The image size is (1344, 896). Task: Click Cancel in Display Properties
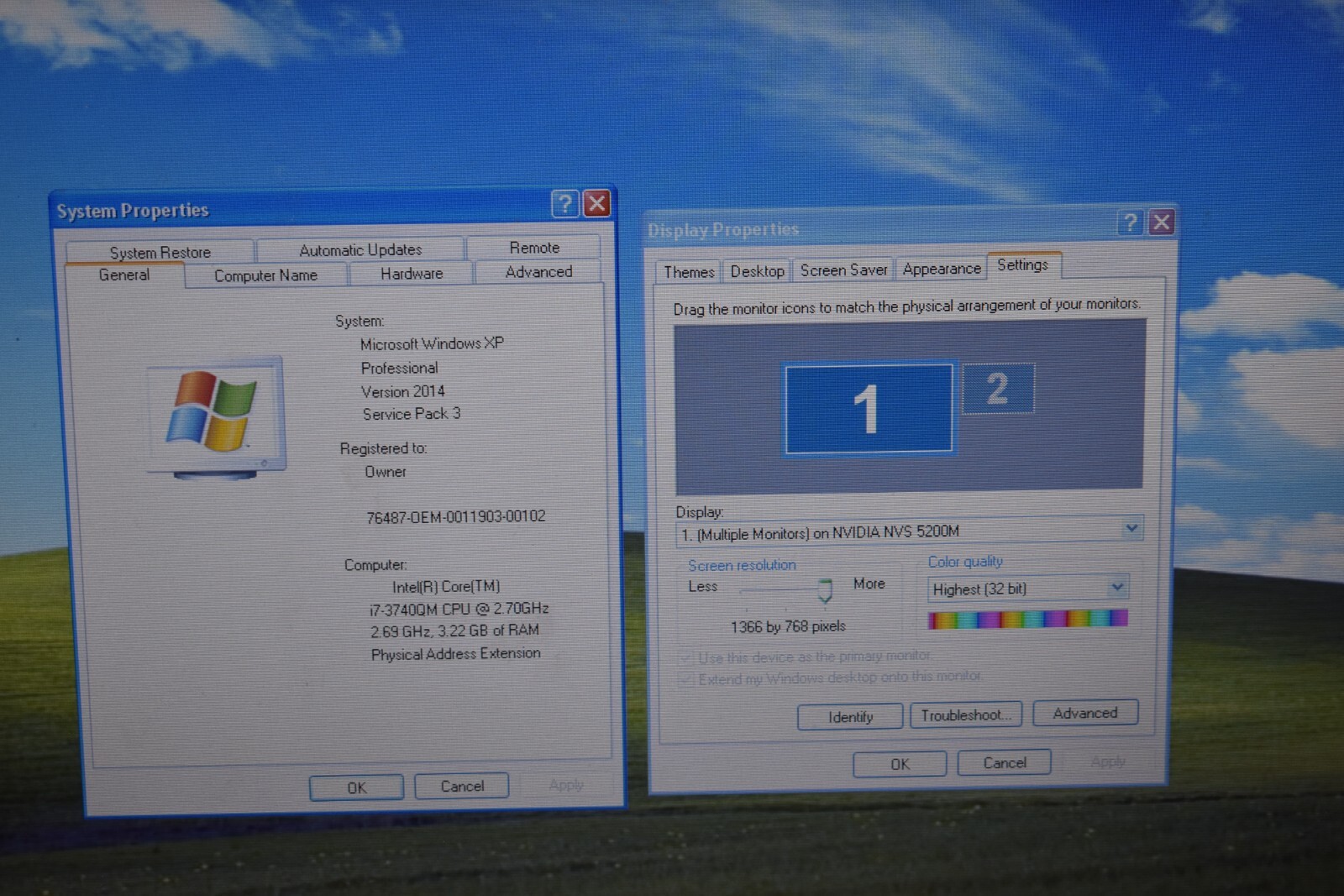tap(1005, 762)
